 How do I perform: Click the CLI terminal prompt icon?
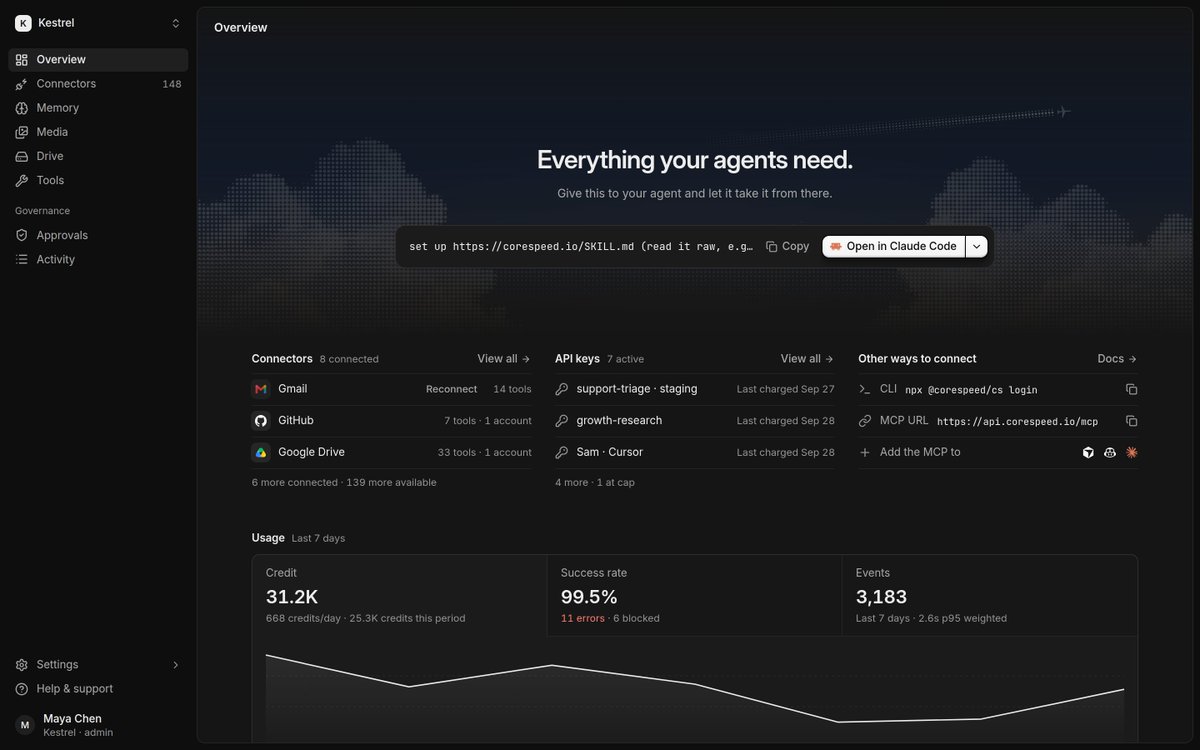click(865, 389)
